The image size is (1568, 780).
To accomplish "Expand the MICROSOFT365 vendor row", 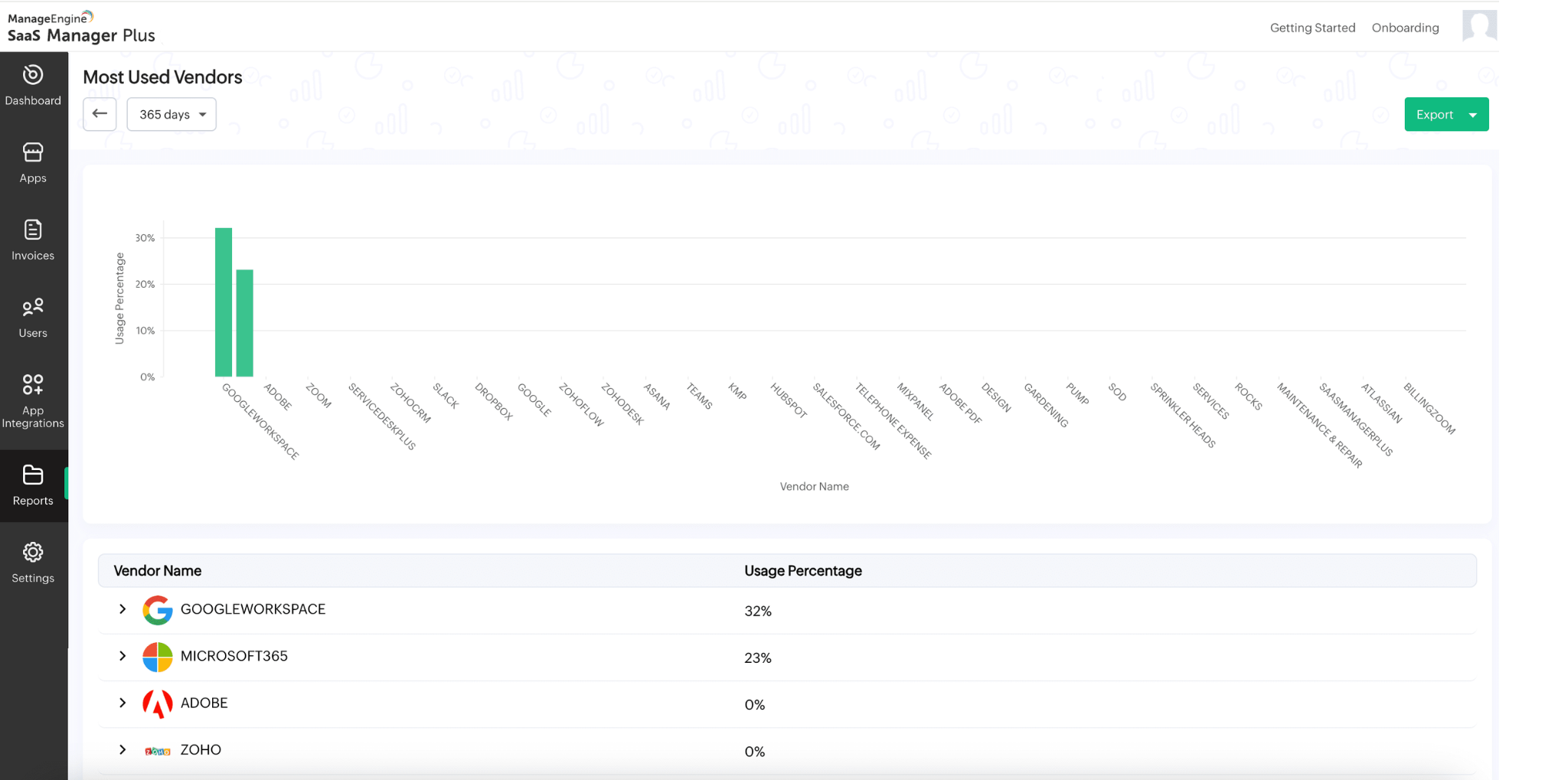I will click(122, 656).
